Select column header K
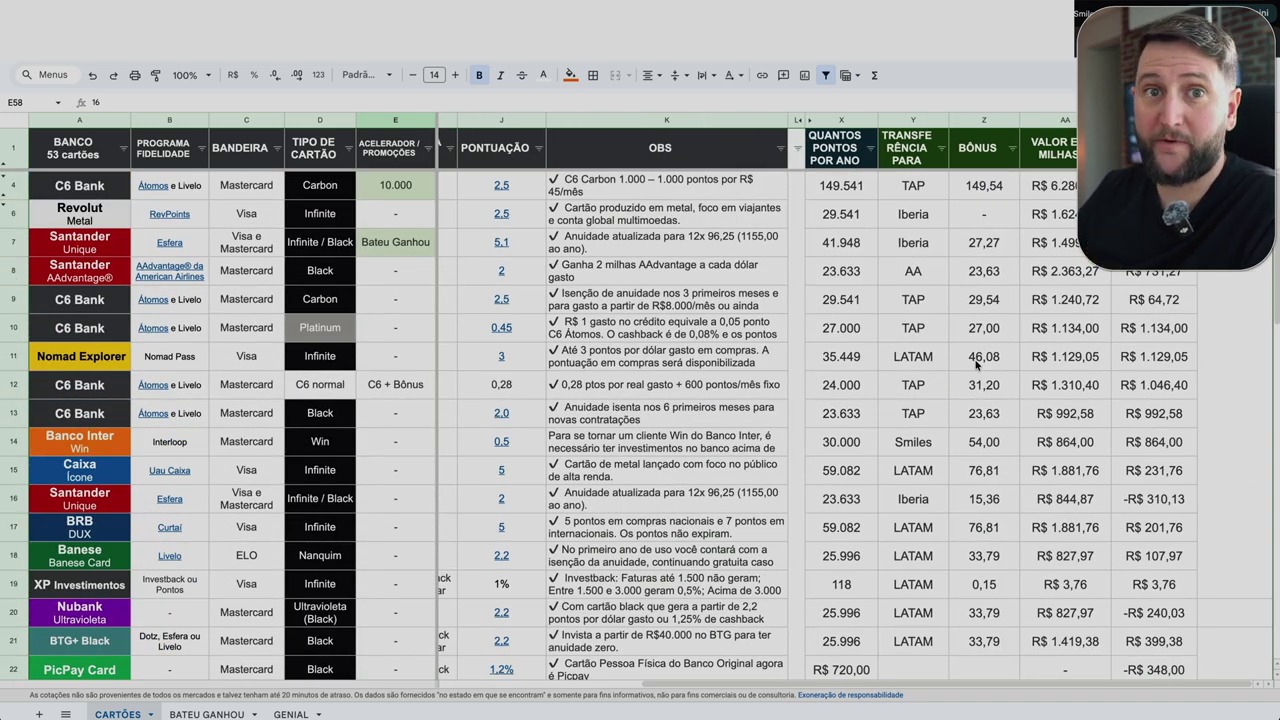1280x720 pixels. click(667, 120)
